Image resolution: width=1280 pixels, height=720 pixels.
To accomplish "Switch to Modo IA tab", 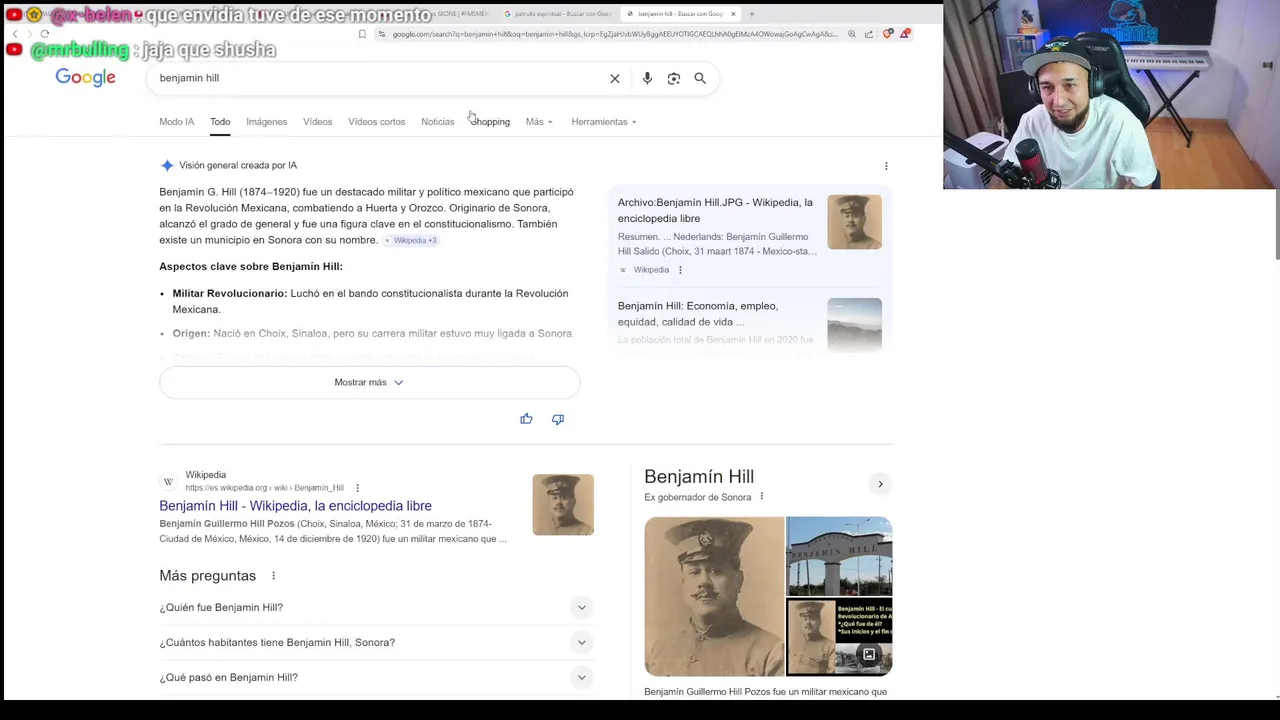I will [x=177, y=122].
